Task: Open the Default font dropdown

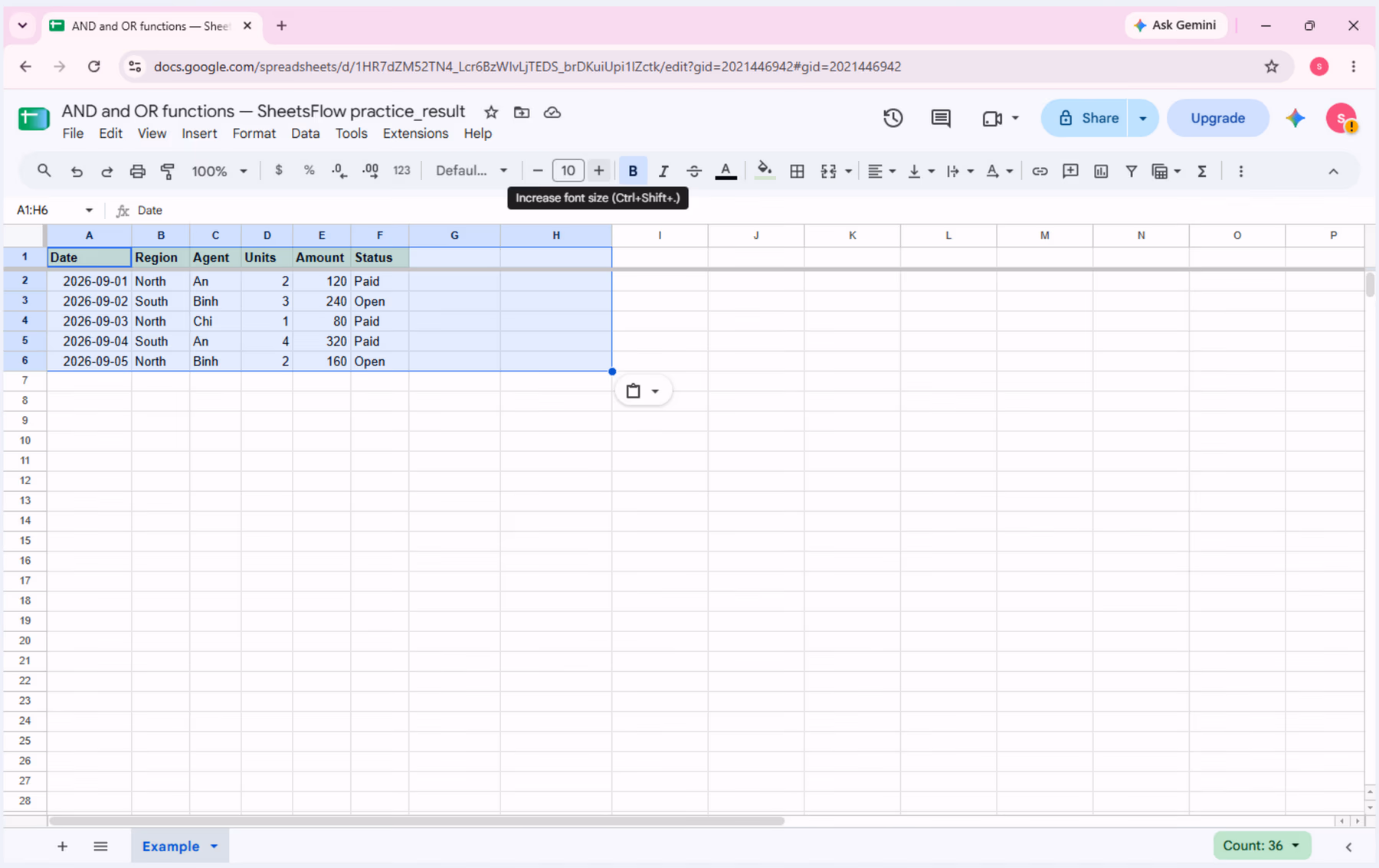Action: tap(471, 171)
